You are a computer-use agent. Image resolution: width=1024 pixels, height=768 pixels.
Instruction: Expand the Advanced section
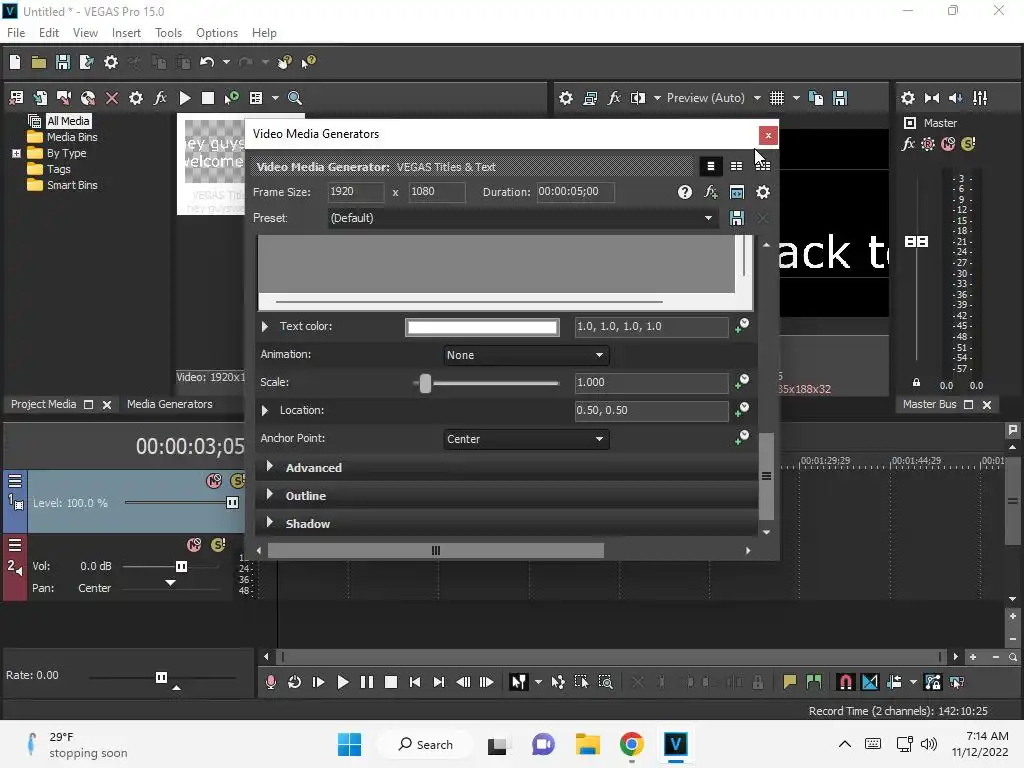pyautogui.click(x=270, y=466)
